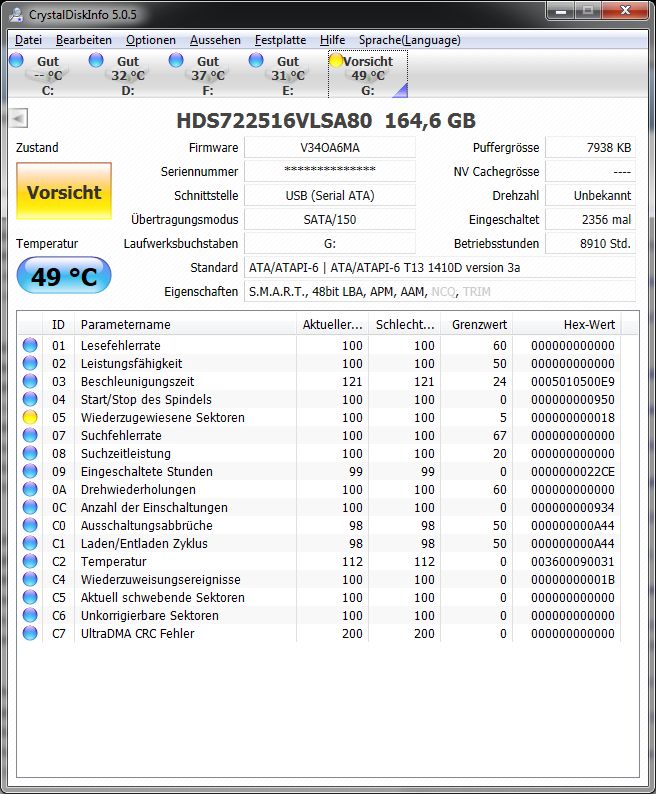Image resolution: width=656 pixels, height=794 pixels.
Task: Click the CrystalDiskInfo title bar app icon
Action: tap(17, 14)
